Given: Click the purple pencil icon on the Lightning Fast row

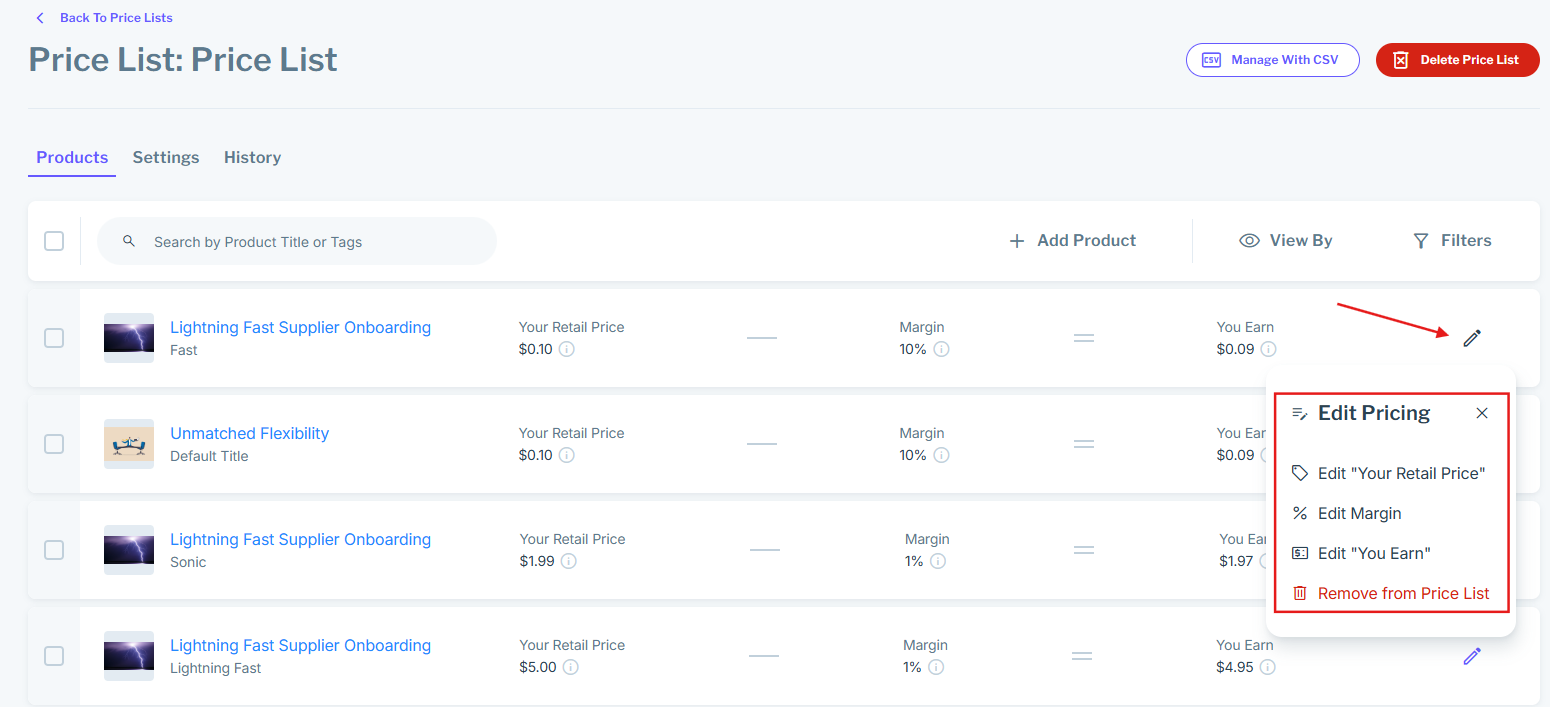Looking at the screenshot, I should pos(1471,656).
